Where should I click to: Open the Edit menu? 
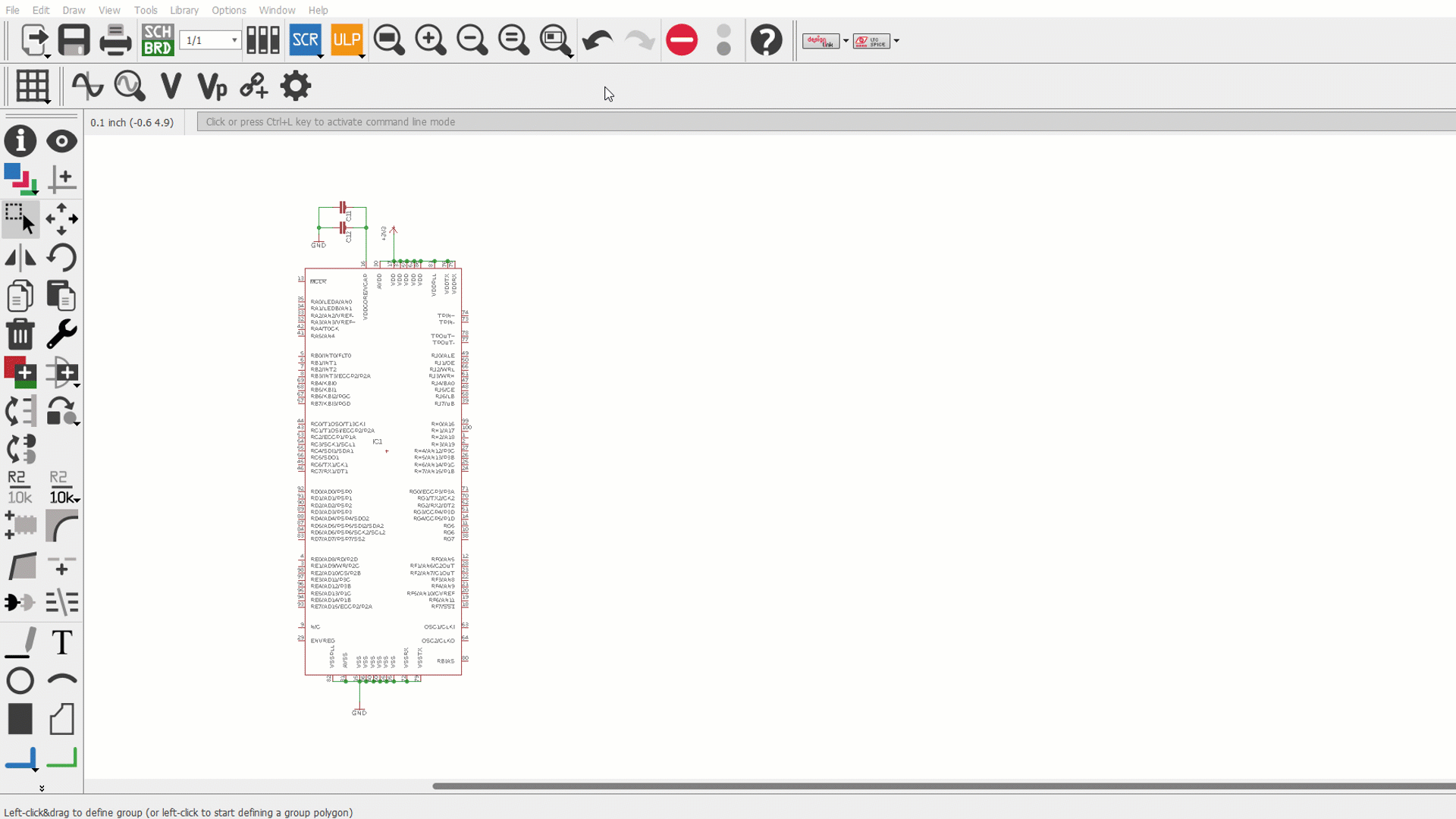pyautogui.click(x=41, y=10)
